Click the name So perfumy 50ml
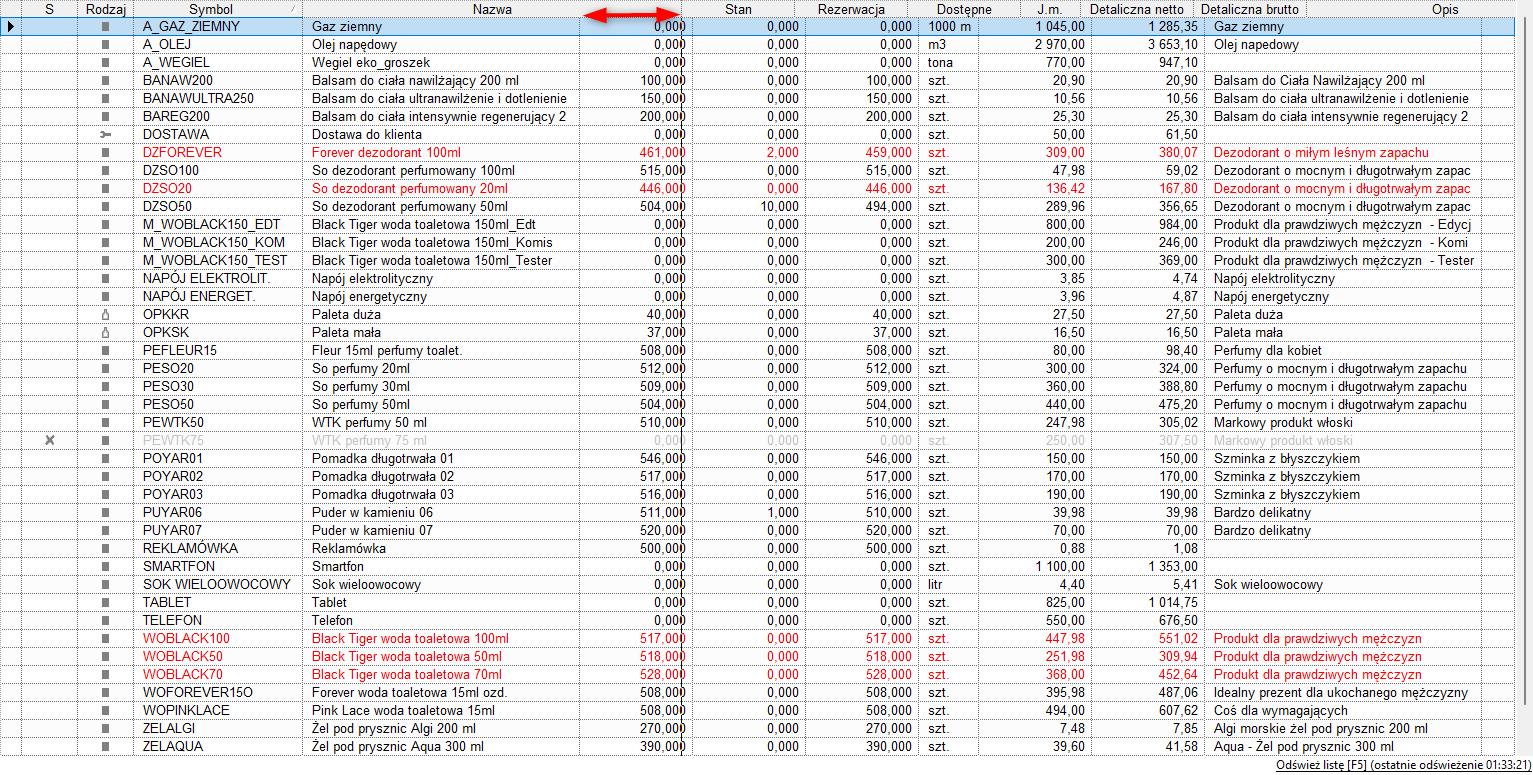This screenshot has height=775, width=1533. tap(361, 404)
